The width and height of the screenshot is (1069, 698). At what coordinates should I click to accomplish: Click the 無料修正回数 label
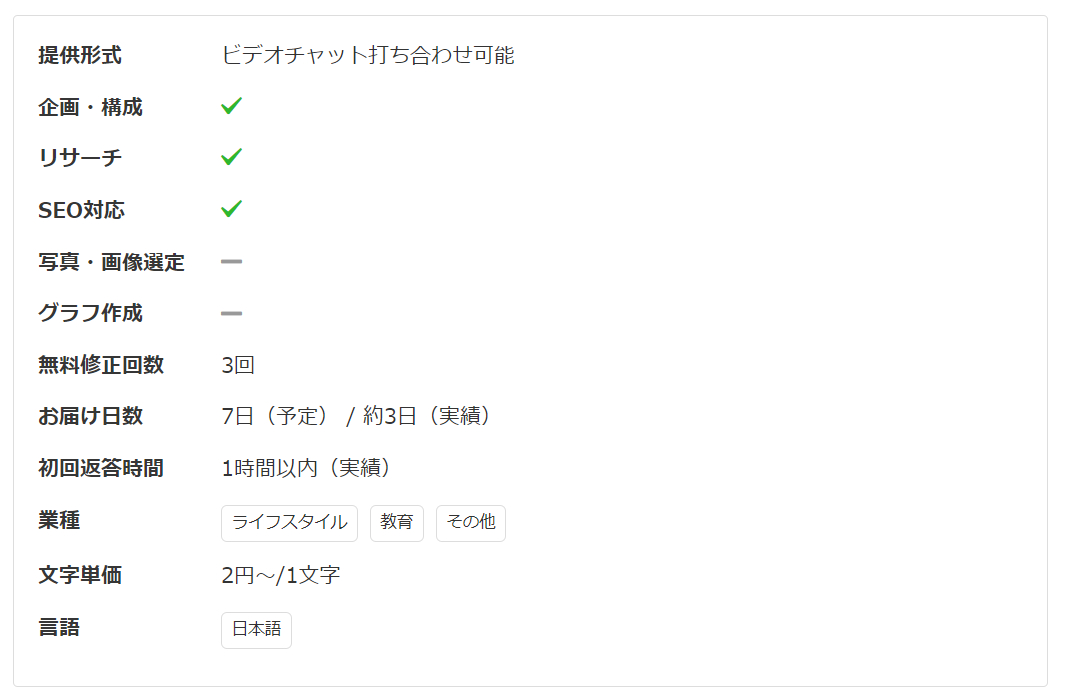101,365
